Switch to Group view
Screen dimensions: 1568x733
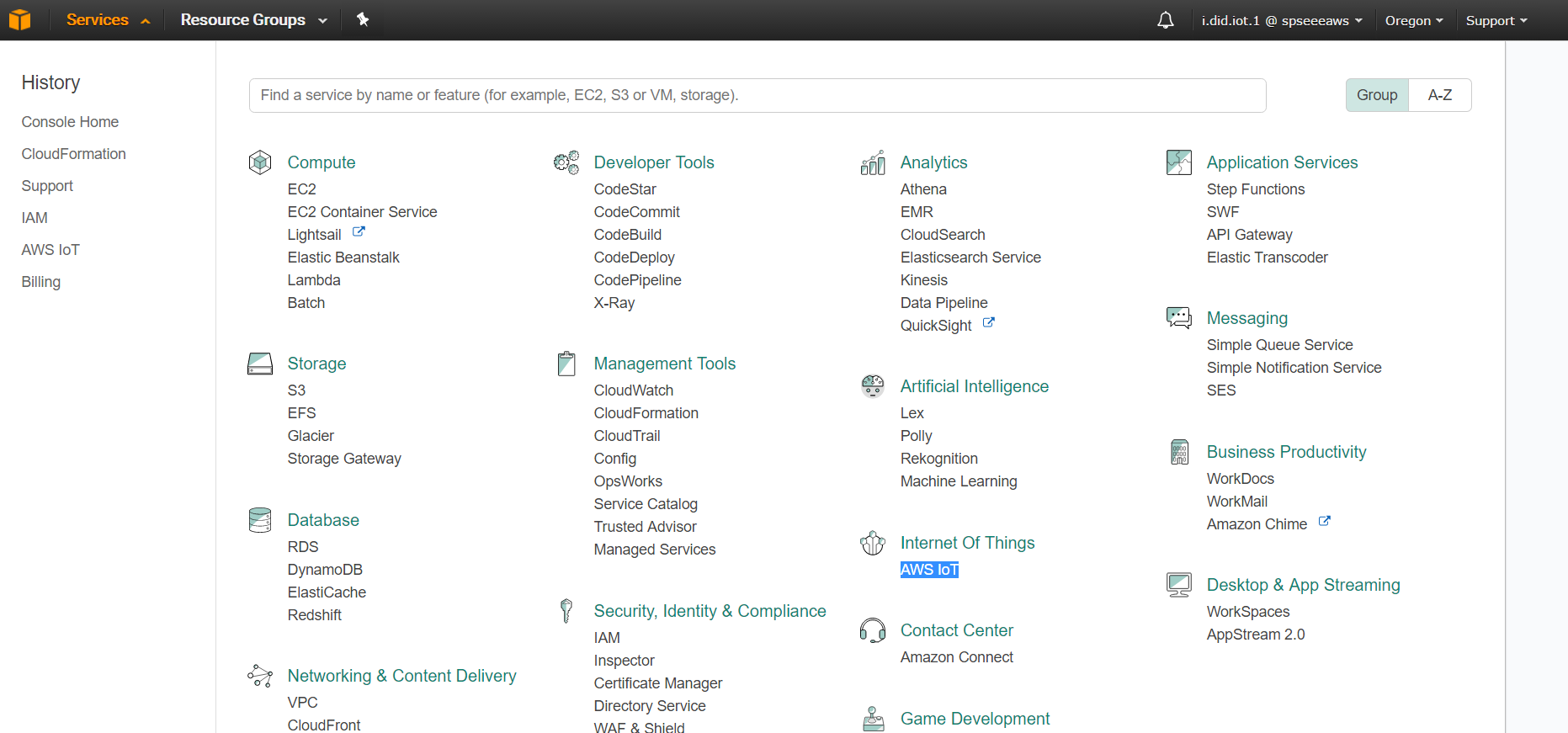tap(1377, 95)
